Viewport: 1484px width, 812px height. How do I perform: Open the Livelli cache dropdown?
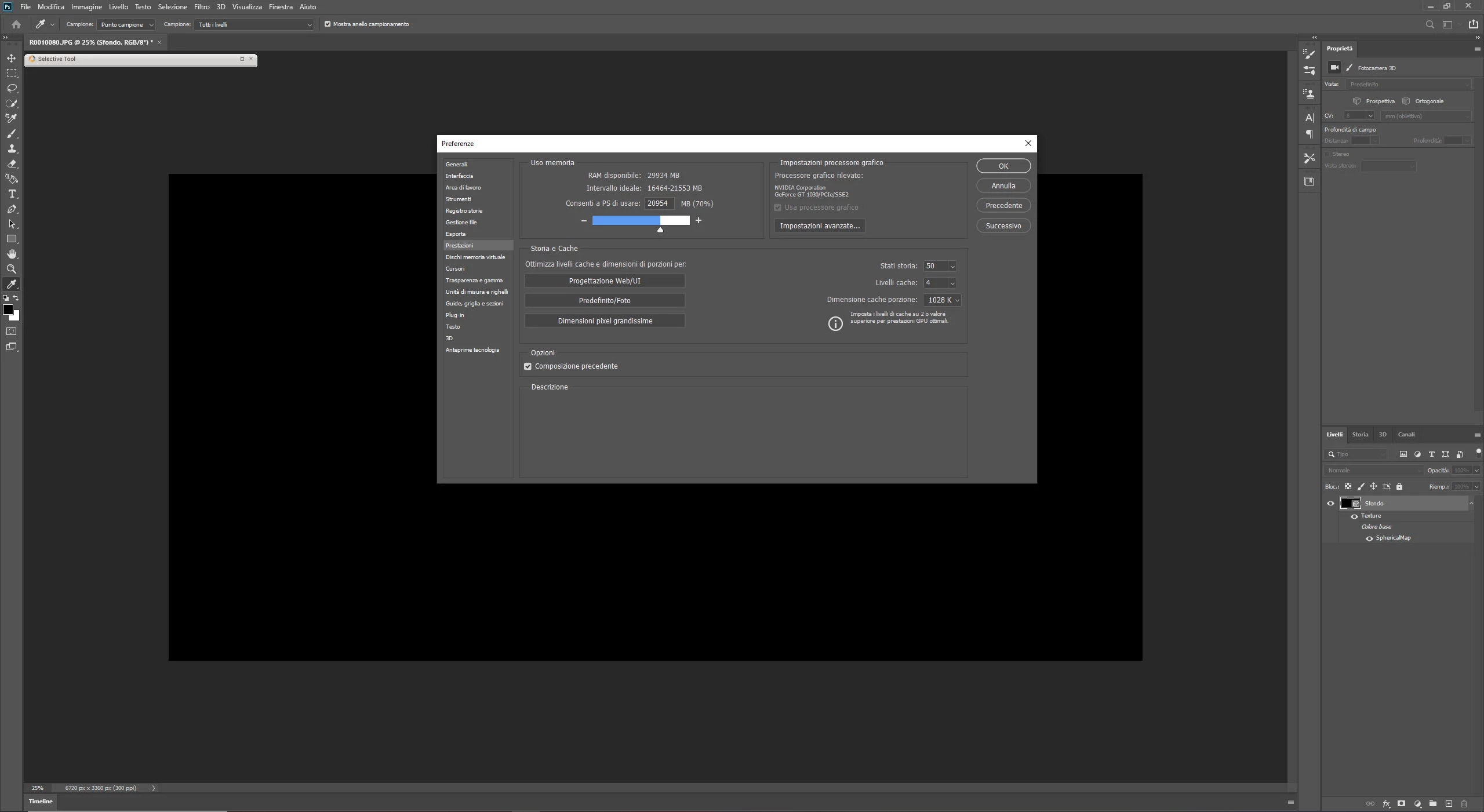[x=952, y=283]
